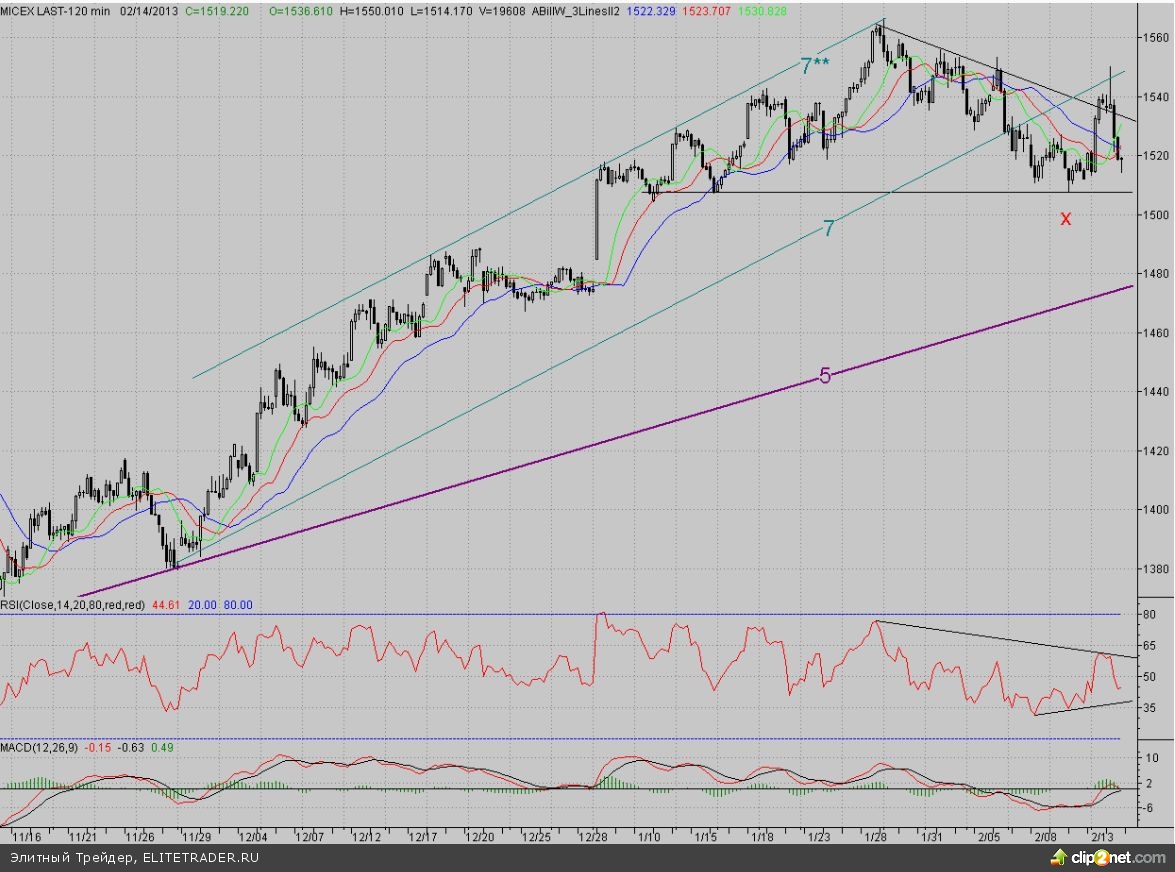Select the purple trendline label 5
Screen dimensions: 1175x872
(x=825, y=376)
